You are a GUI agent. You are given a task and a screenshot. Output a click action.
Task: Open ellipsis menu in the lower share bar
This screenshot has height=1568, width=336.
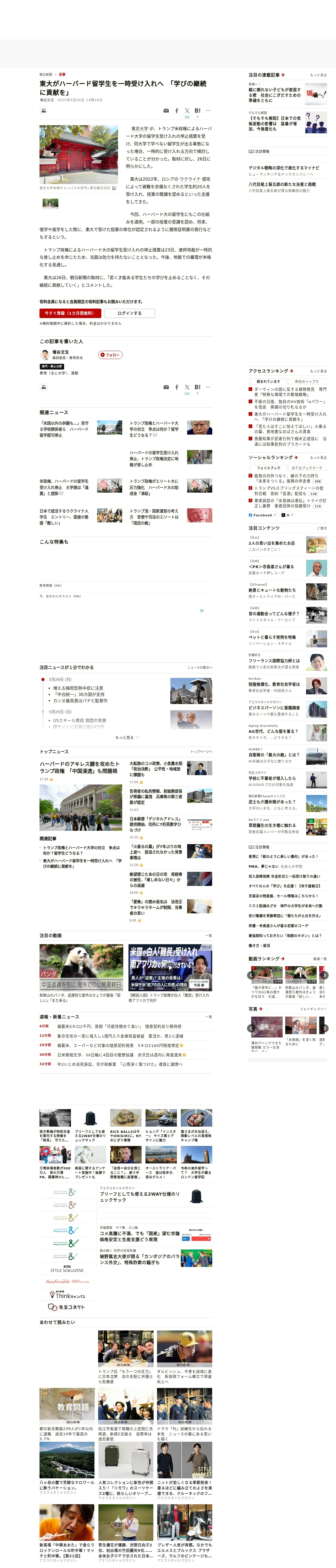[208, 387]
